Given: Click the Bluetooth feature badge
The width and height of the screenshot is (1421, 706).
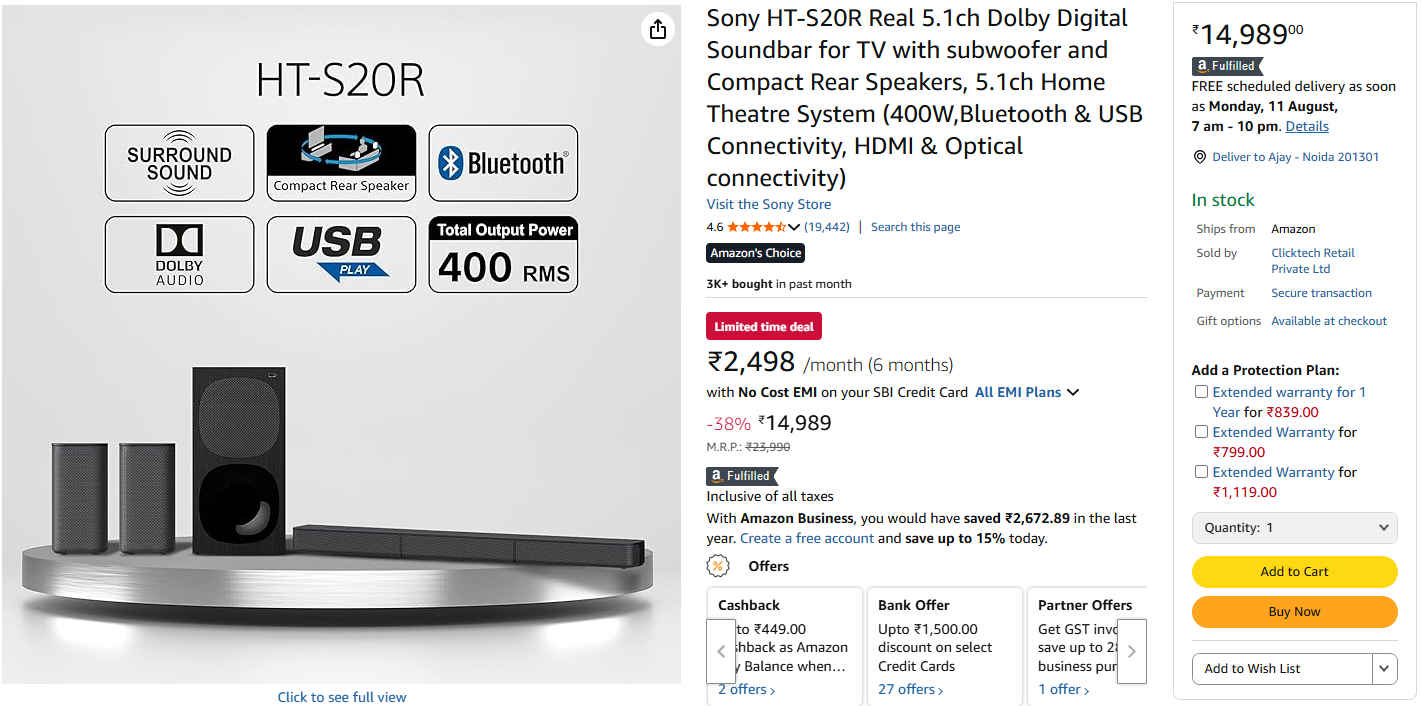Looking at the screenshot, I should pos(503,163).
